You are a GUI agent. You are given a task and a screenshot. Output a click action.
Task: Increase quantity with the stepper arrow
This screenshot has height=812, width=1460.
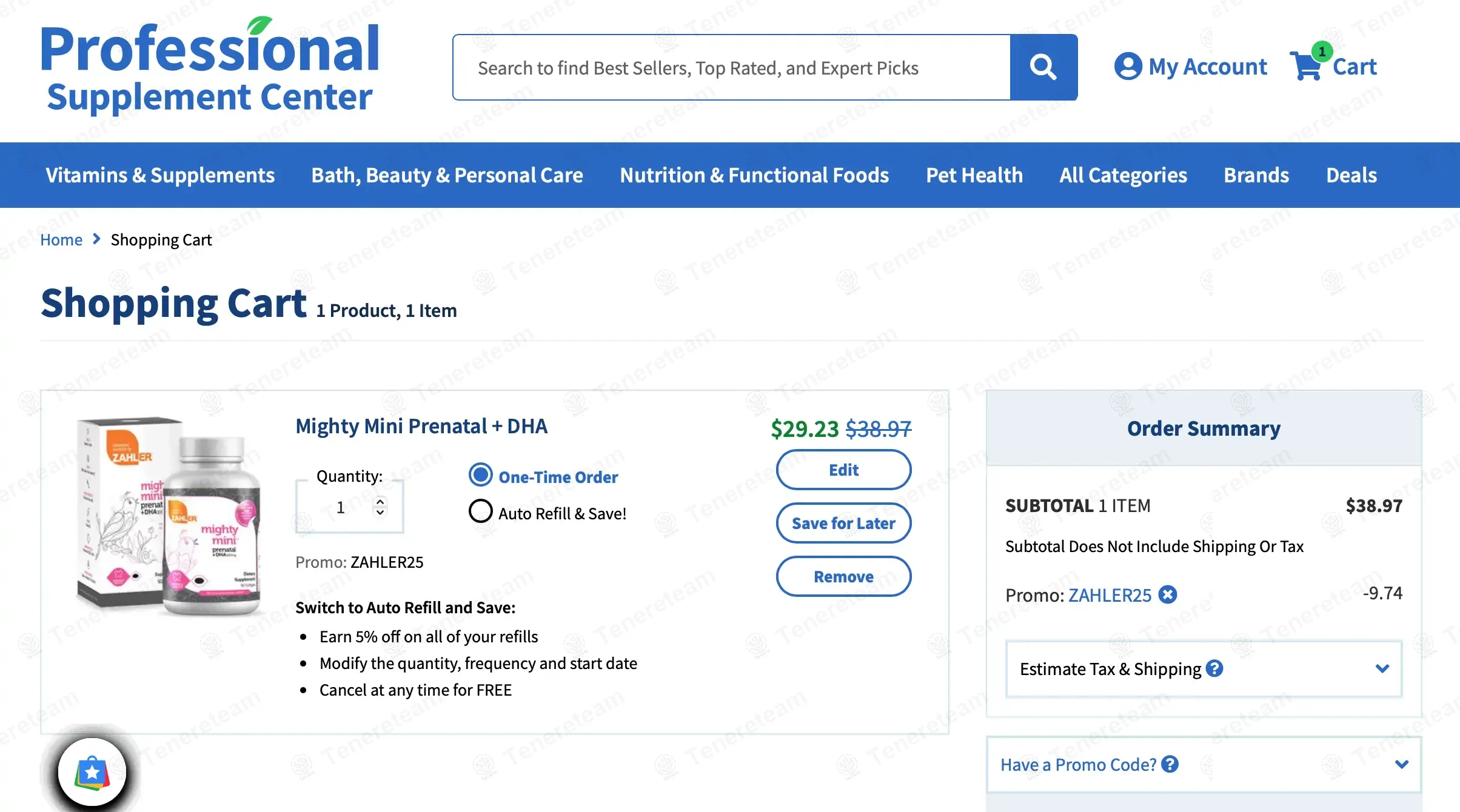point(380,502)
